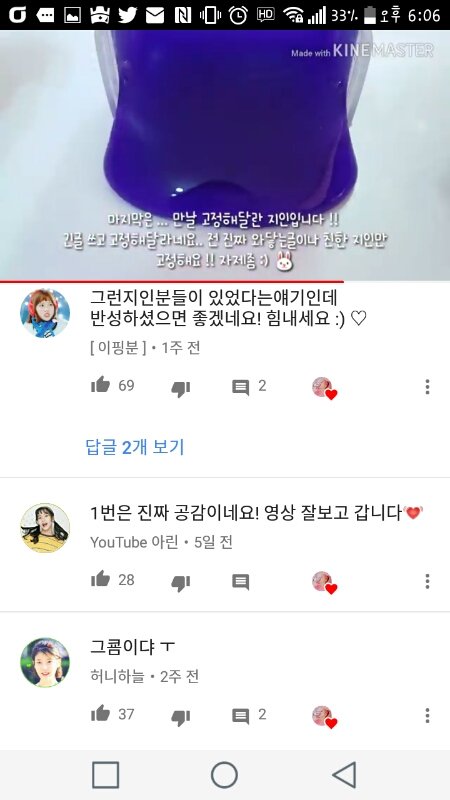This screenshot has height=800, width=450.
Task: Tap the video progress bar
Action: tap(225, 281)
